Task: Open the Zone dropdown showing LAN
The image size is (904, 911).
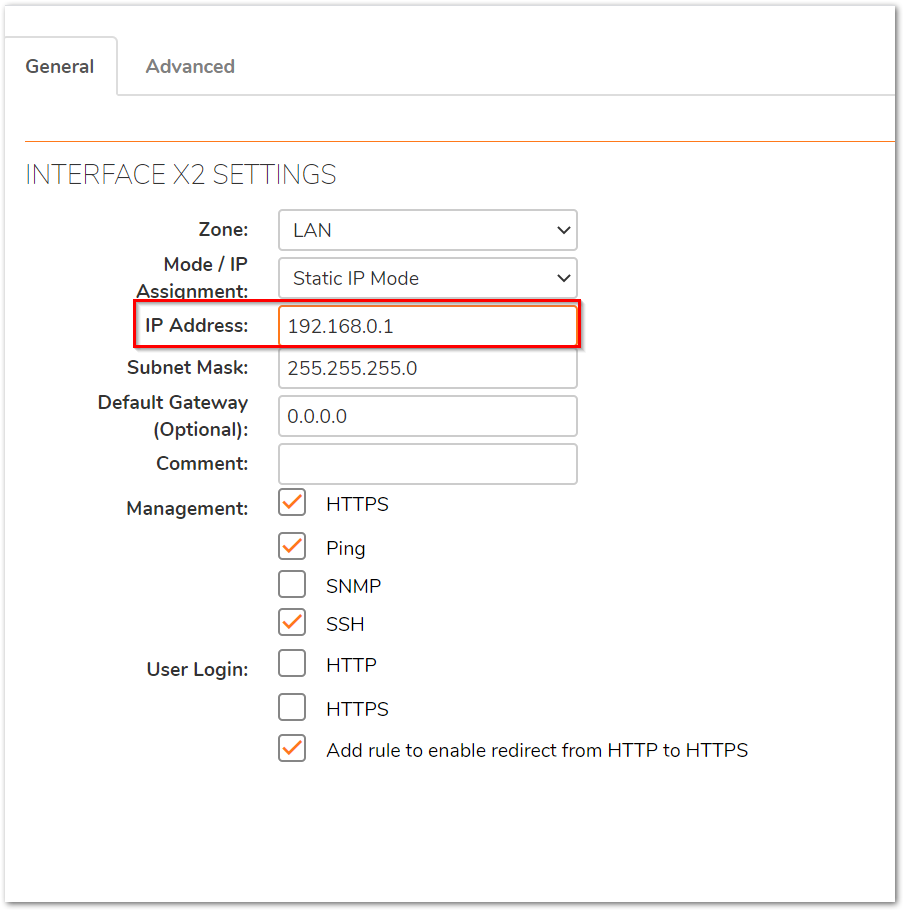Action: point(428,230)
